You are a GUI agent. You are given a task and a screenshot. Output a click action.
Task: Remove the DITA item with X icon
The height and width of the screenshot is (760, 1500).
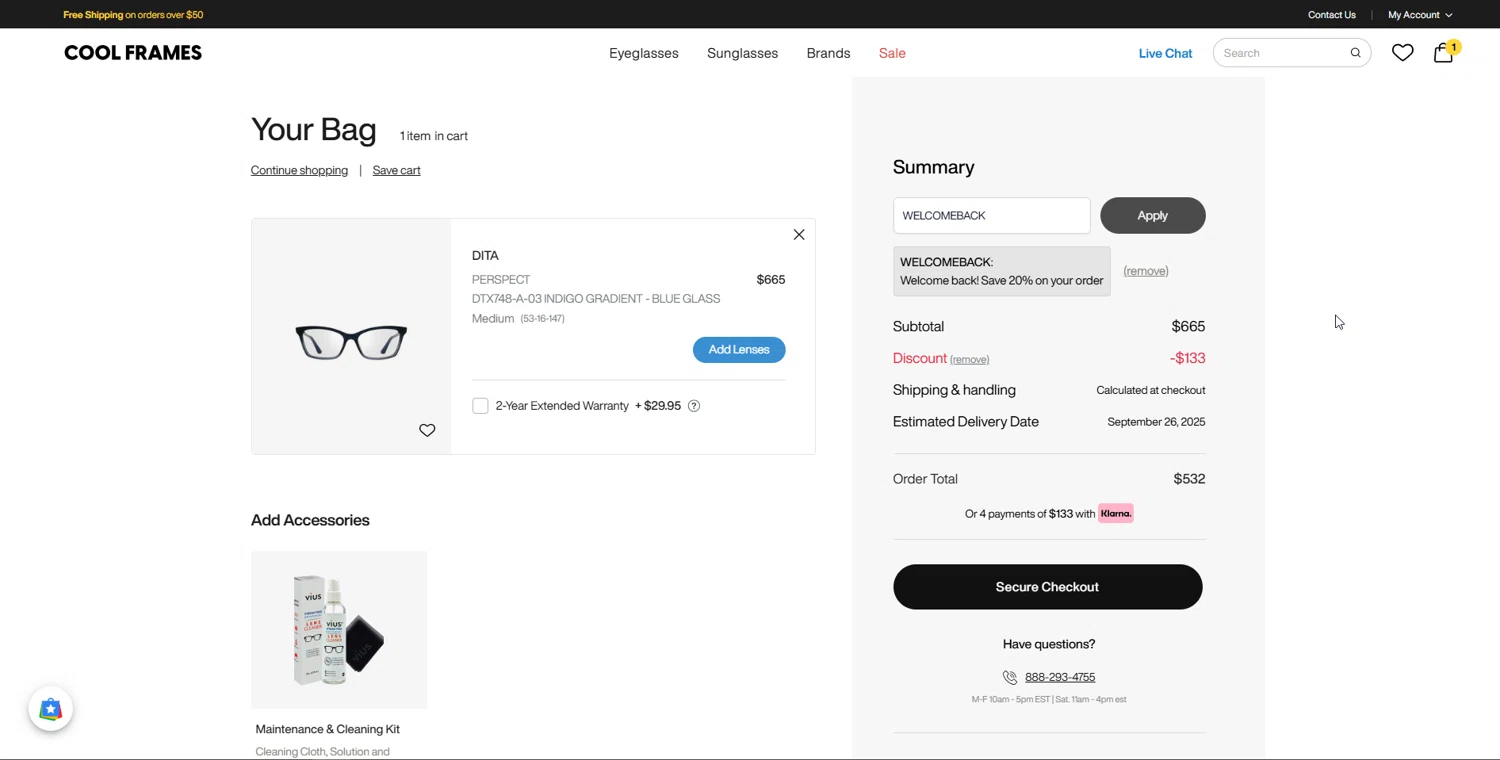[799, 235]
